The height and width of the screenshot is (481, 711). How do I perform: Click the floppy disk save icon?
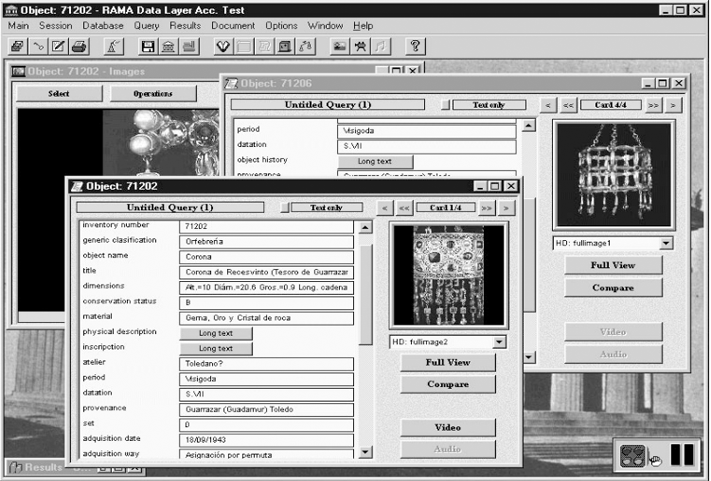point(148,46)
